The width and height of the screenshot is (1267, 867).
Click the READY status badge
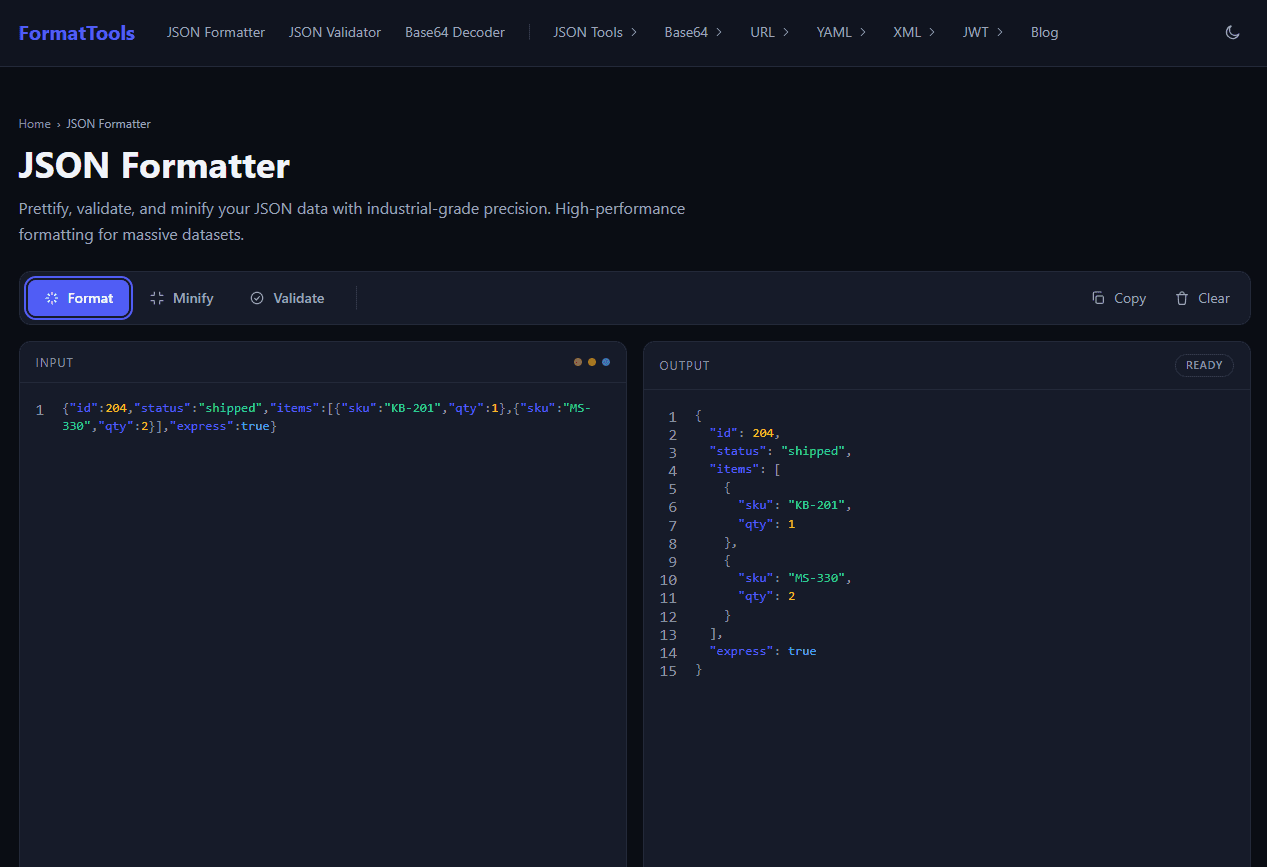(x=1204, y=365)
